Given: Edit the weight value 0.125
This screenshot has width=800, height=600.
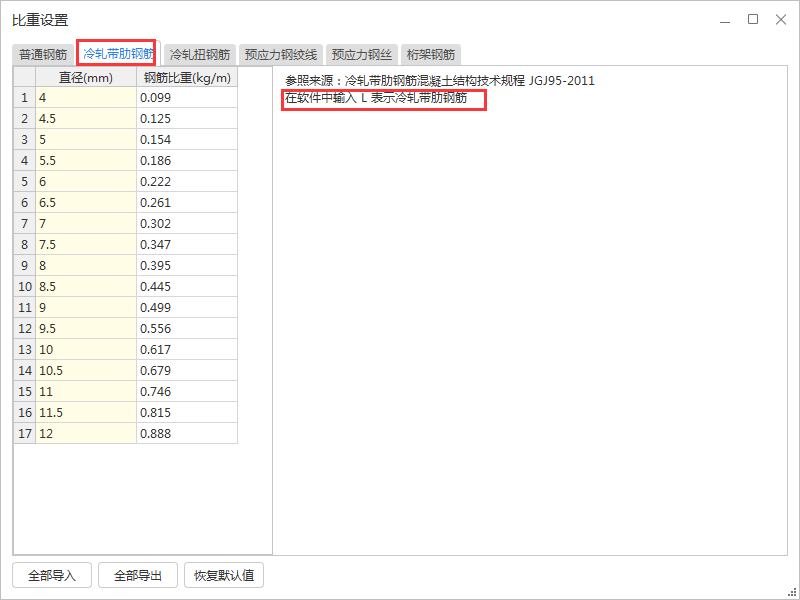Looking at the screenshot, I should pyautogui.click(x=187, y=118).
